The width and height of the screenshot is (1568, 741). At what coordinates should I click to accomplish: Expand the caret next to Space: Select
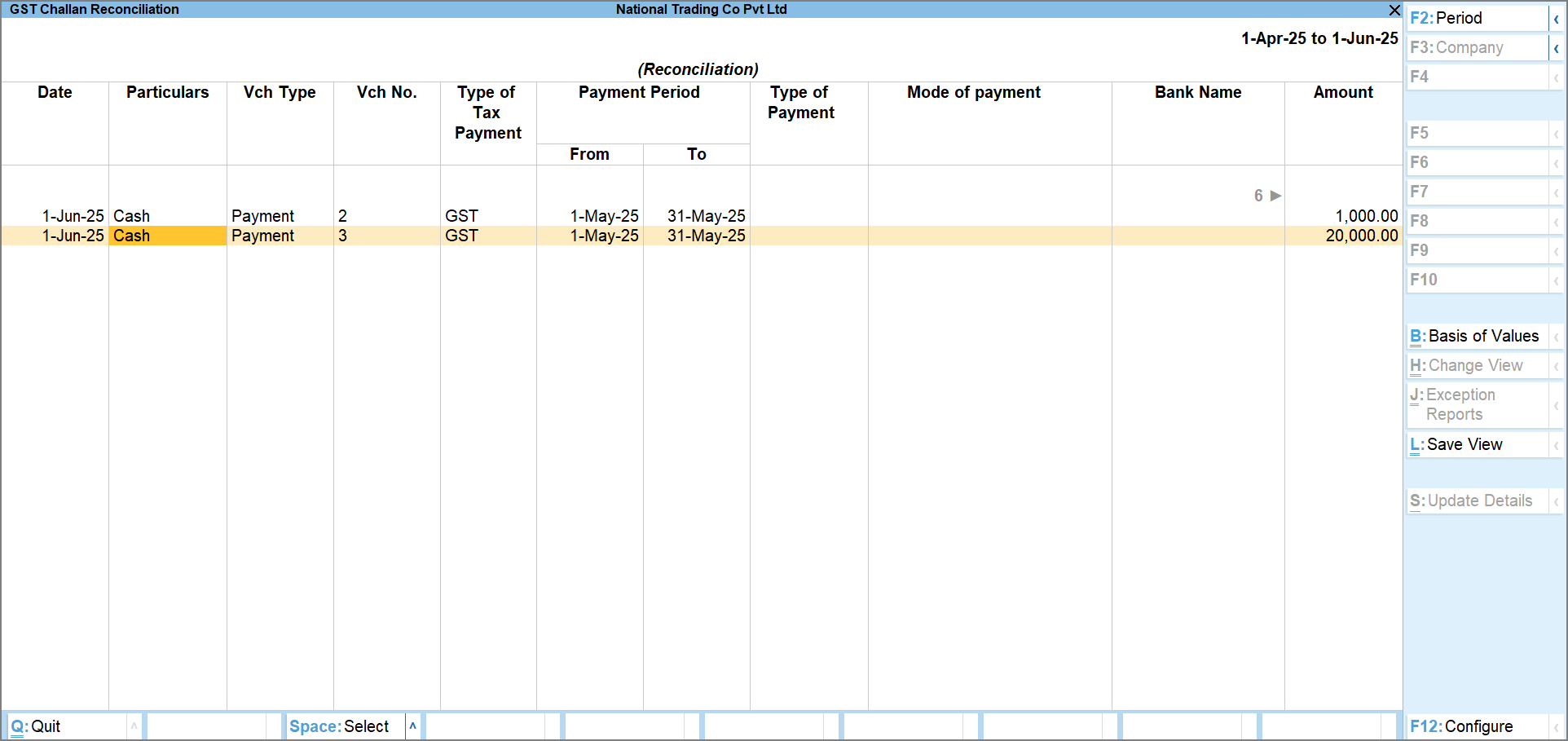click(412, 726)
